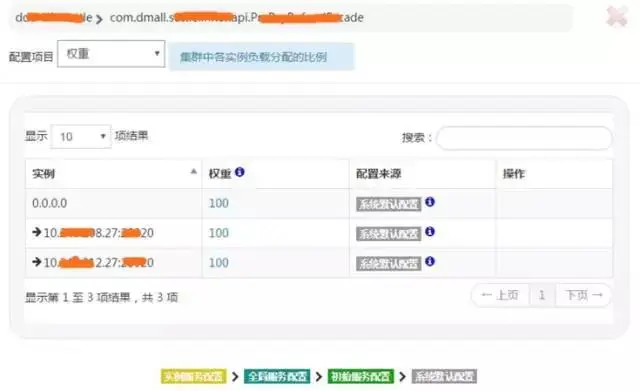Go to next page with 下页
640x391 pixels.
[583, 295]
